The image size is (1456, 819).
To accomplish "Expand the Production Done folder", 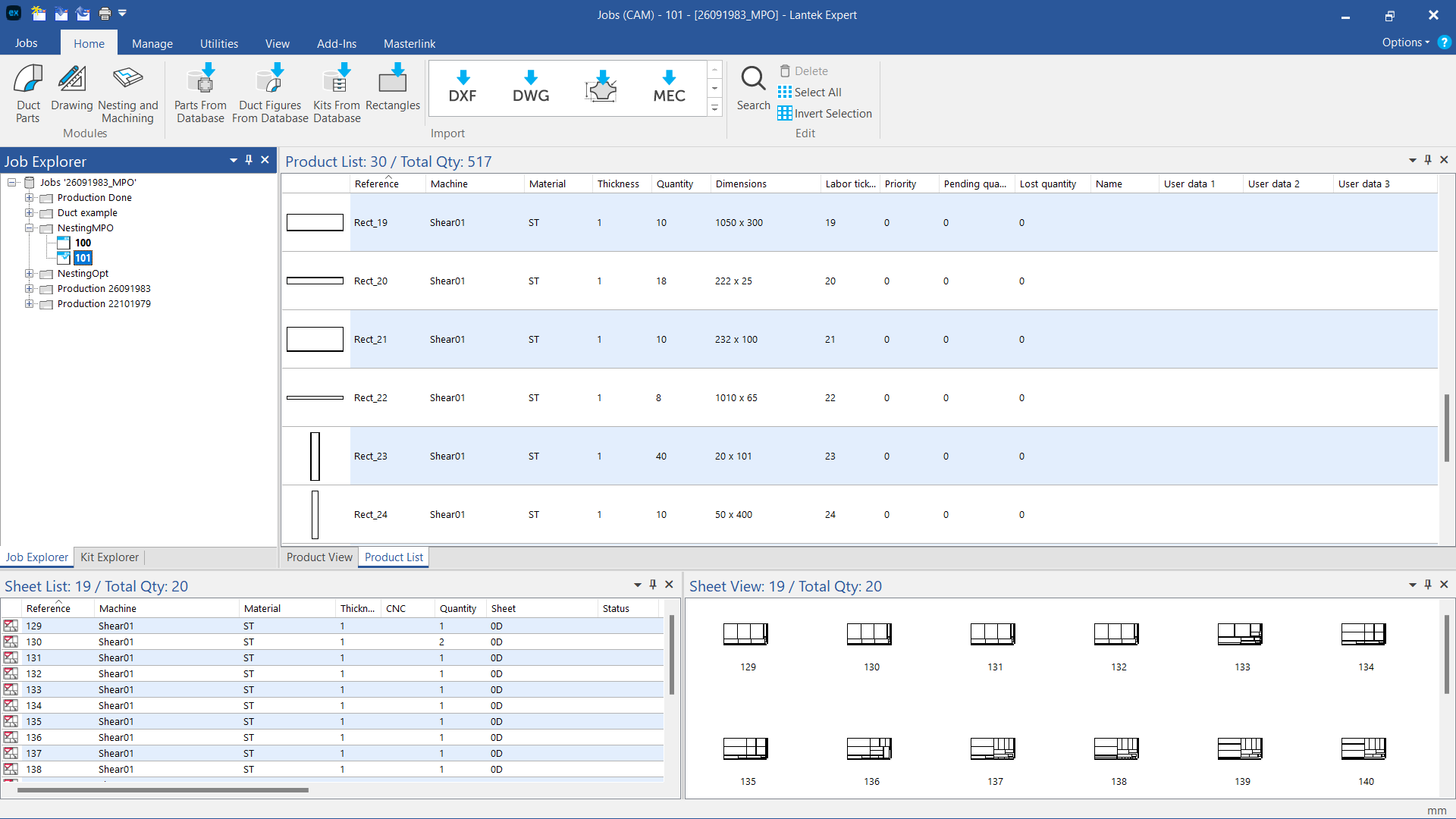I will (x=29, y=198).
